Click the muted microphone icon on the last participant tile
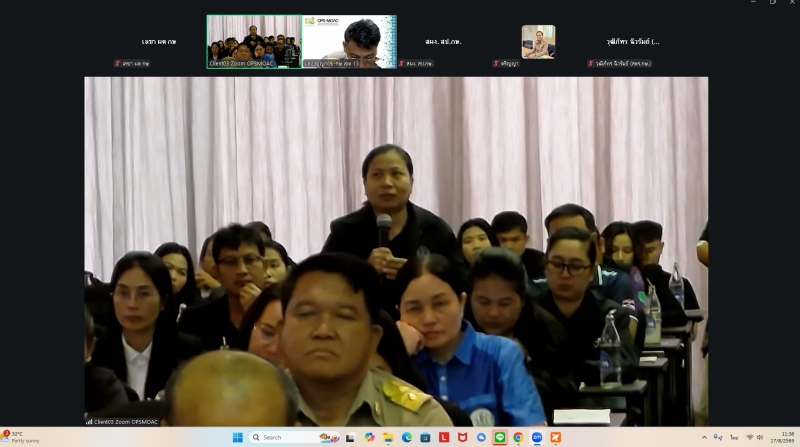The height and width of the screenshot is (447, 800). pos(590,63)
